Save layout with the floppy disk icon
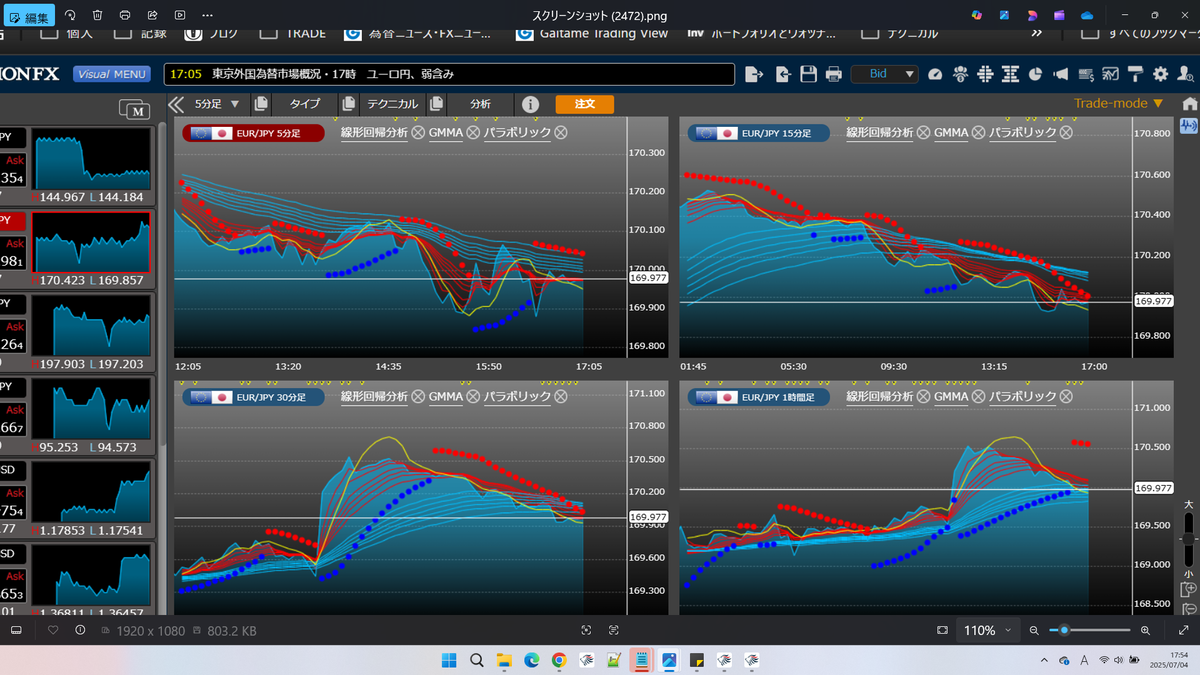1200x675 pixels. (808, 74)
